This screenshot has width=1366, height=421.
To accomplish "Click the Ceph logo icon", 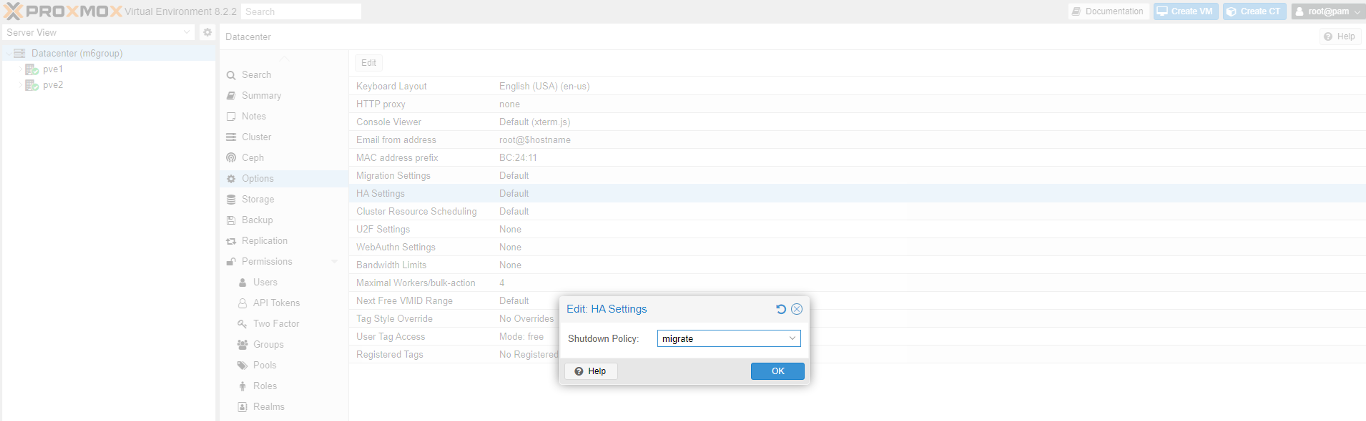I will coord(231,158).
